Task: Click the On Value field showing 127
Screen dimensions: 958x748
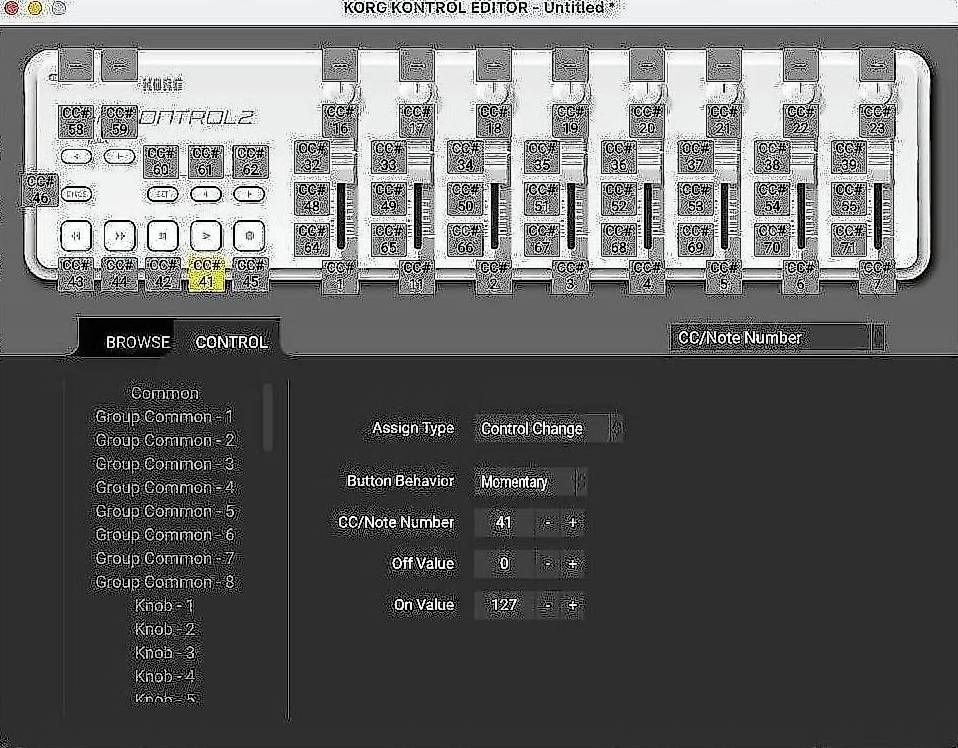Action: tap(504, 605)
